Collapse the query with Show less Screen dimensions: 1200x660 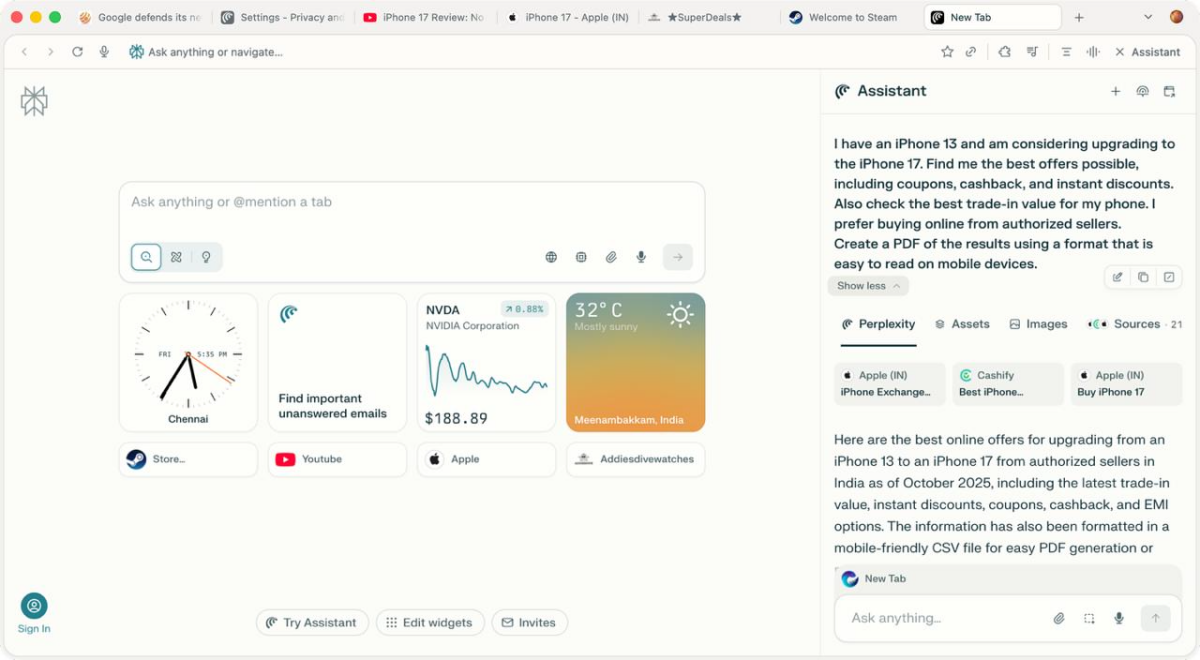(868, 286)
